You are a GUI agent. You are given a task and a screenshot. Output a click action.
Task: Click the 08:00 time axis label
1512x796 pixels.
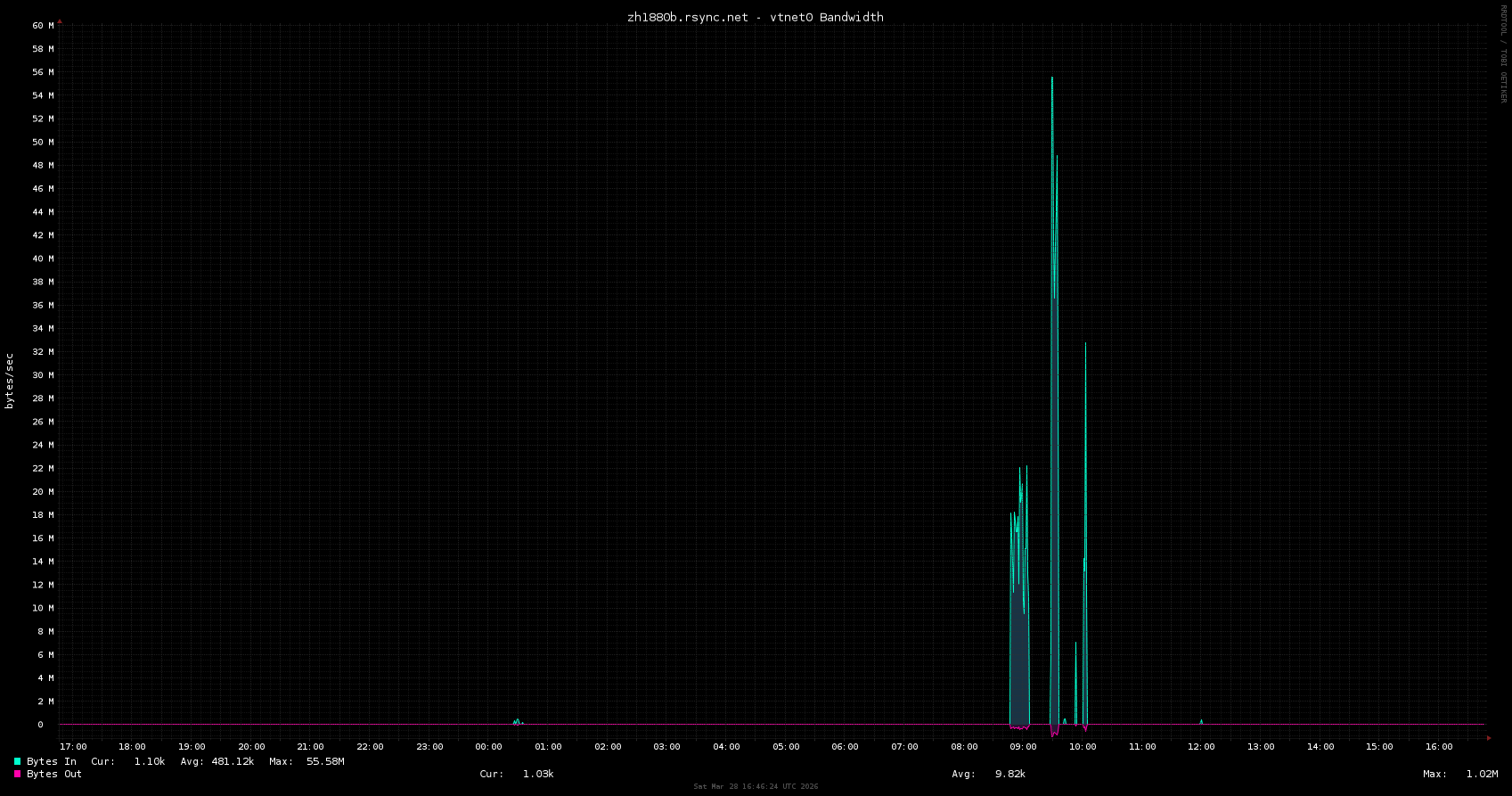pyautogui.click(x=964, y=747)
